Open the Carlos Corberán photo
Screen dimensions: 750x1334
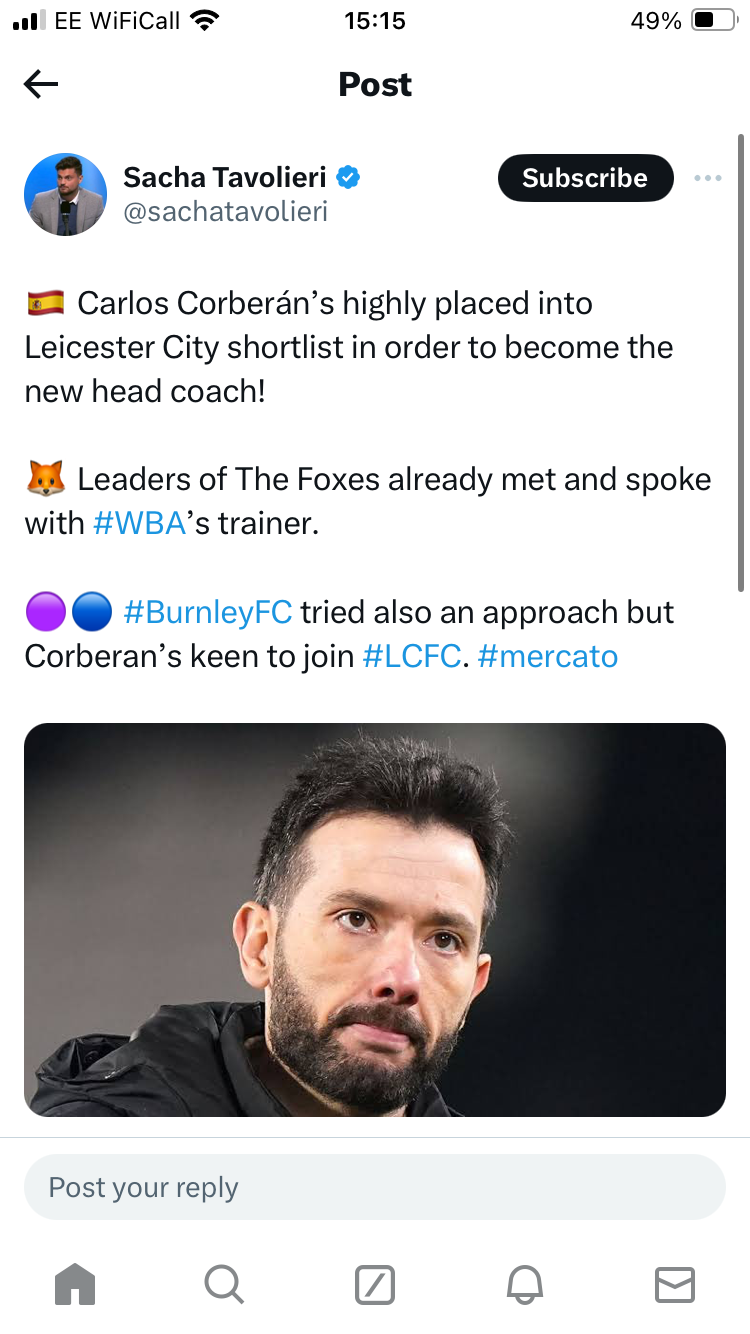point(375,919)
